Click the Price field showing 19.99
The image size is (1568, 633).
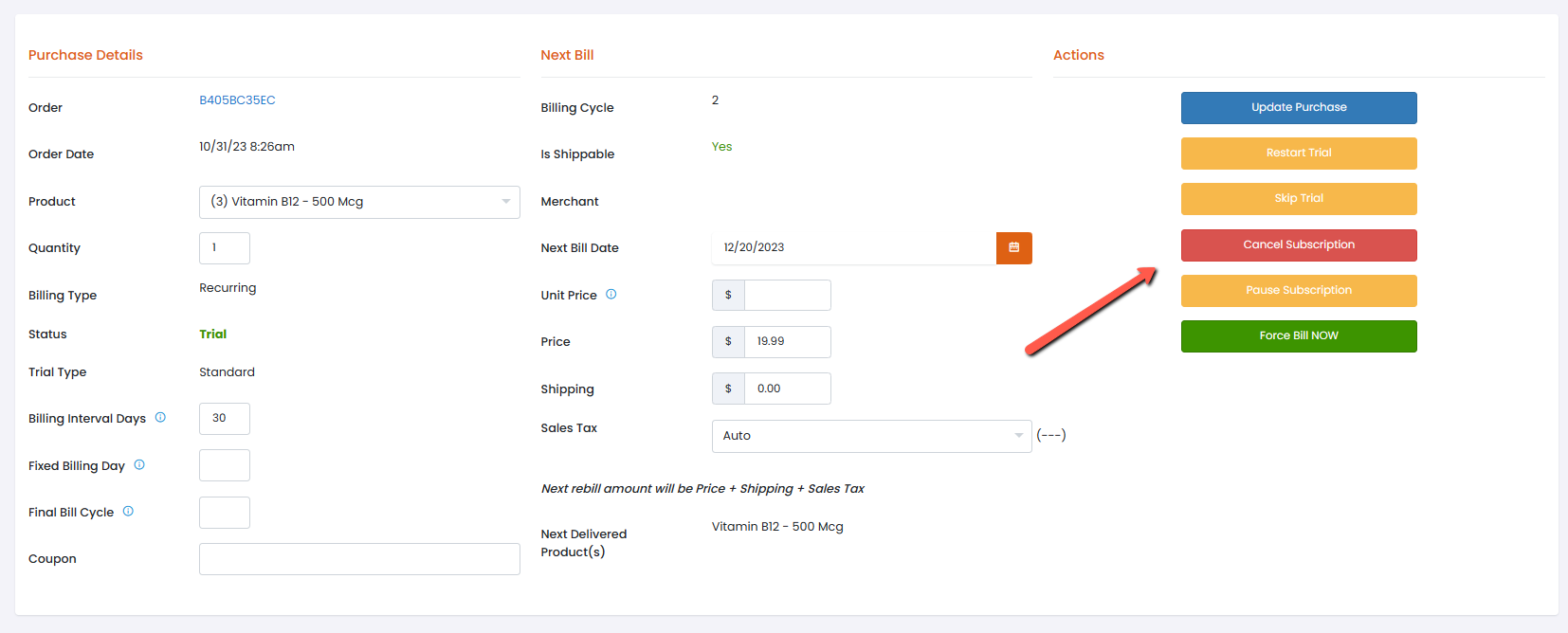[x=787, y=342]
